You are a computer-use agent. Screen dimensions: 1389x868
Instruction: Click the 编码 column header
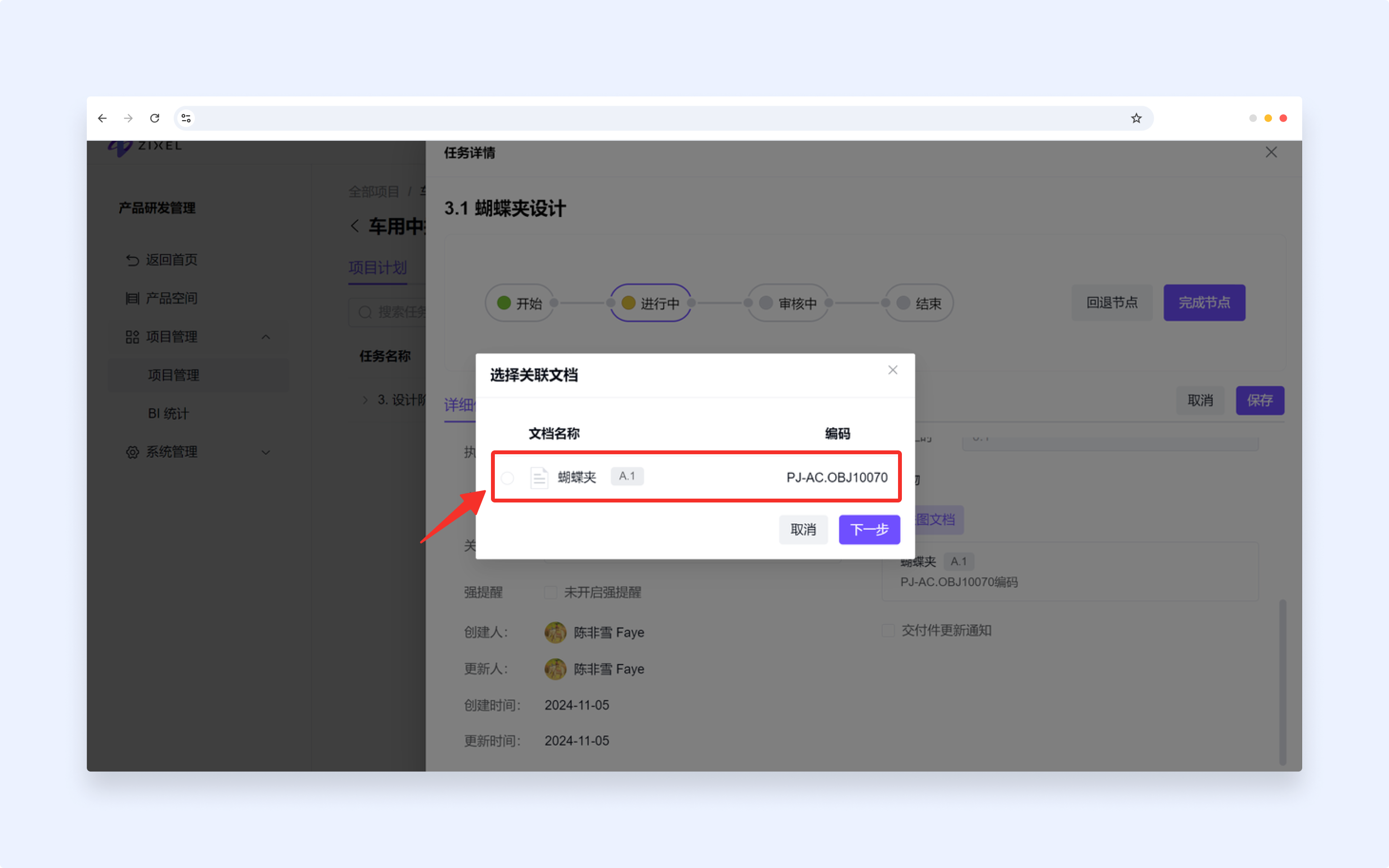pyautogui.click(x=837, y=434)
